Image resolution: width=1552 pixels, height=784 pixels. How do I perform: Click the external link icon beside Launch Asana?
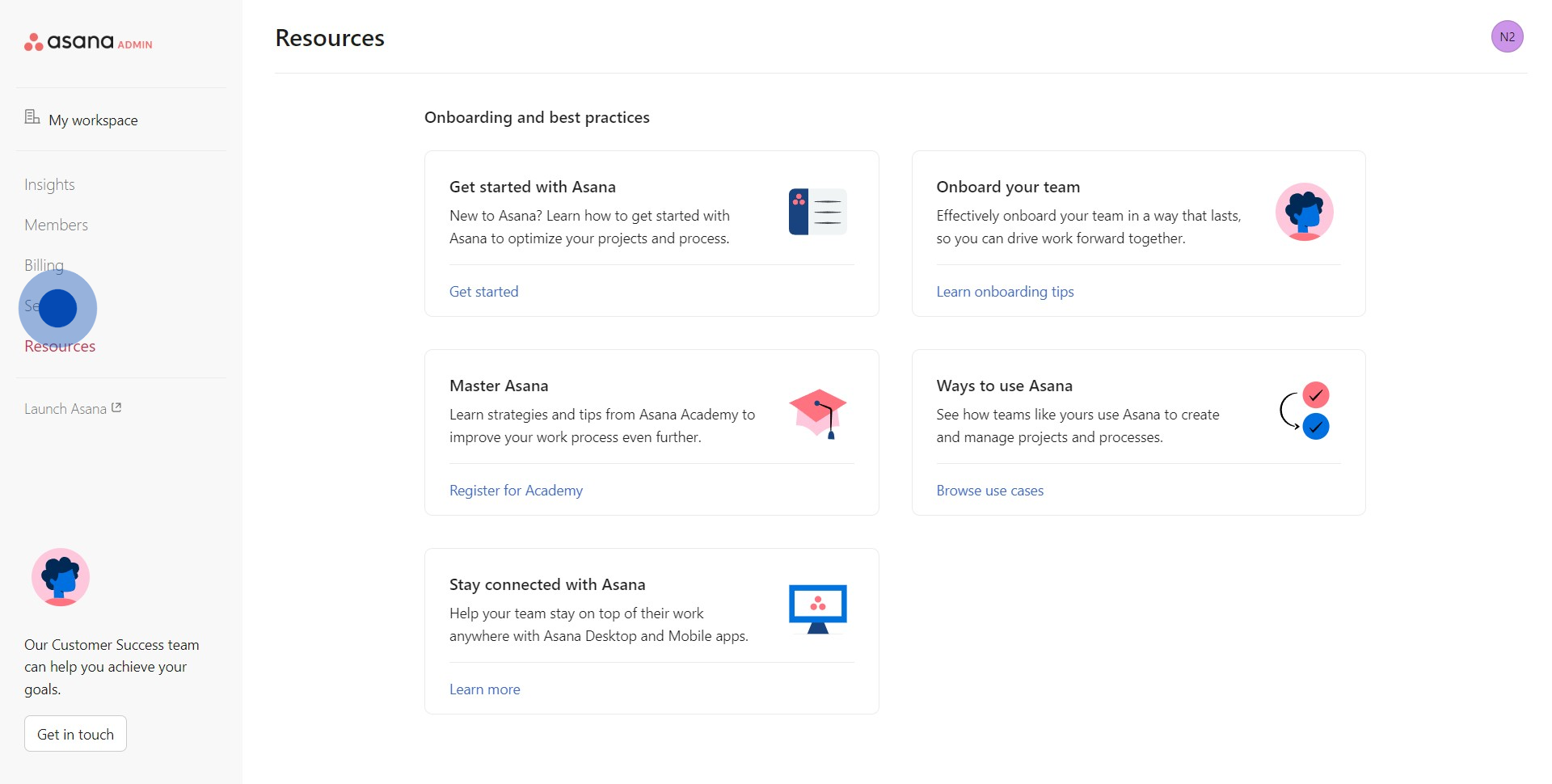pyautogui.click(x=116, y=408)
